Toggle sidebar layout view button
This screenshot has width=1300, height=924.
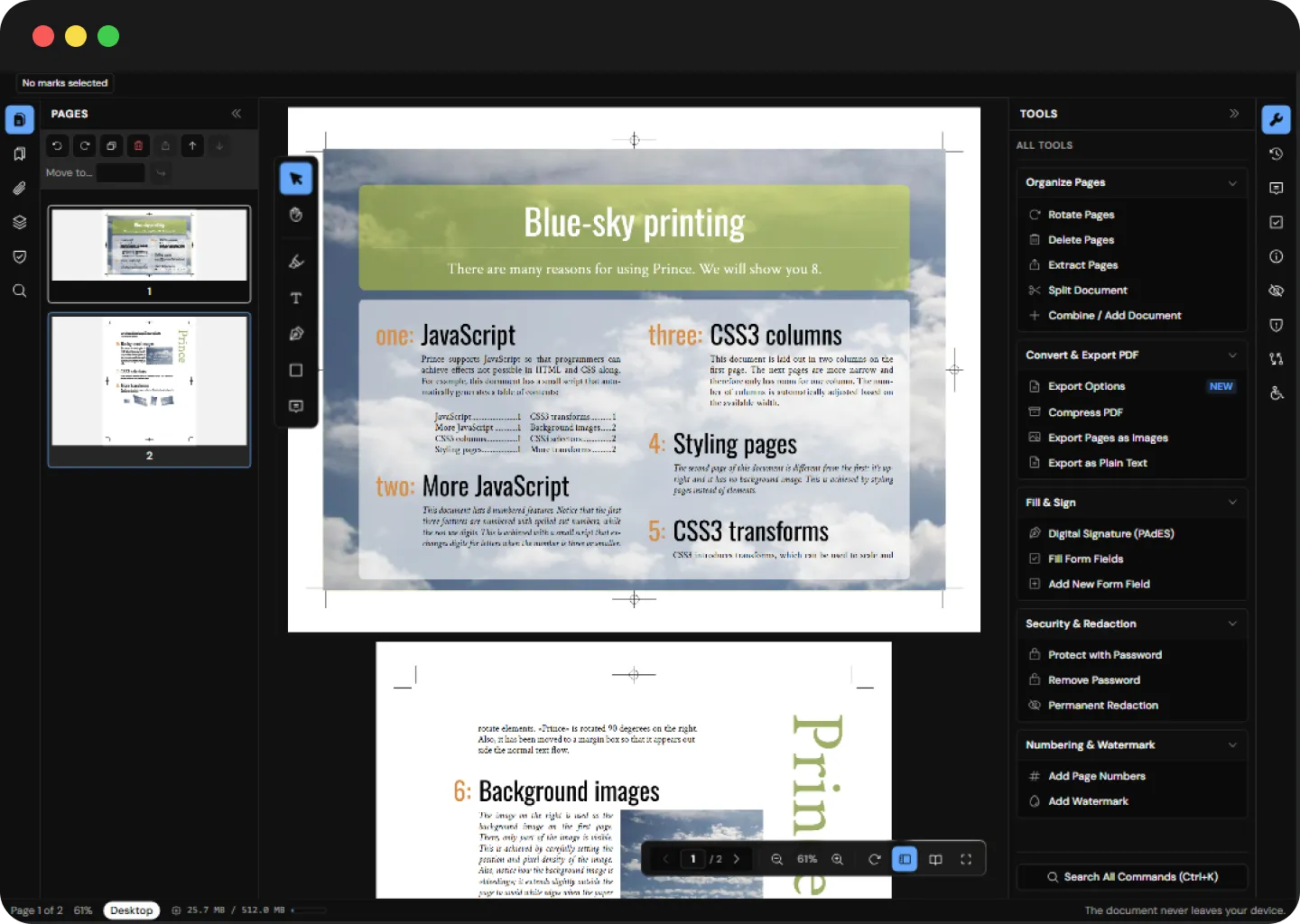point(905,859)
